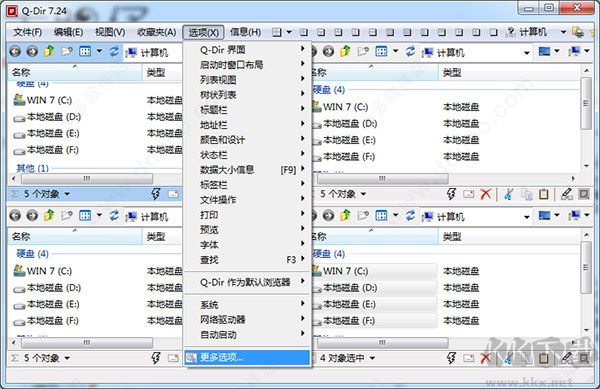
Task: Select WIN 7 (C:) in bottom-right pane
Action: 341,271
